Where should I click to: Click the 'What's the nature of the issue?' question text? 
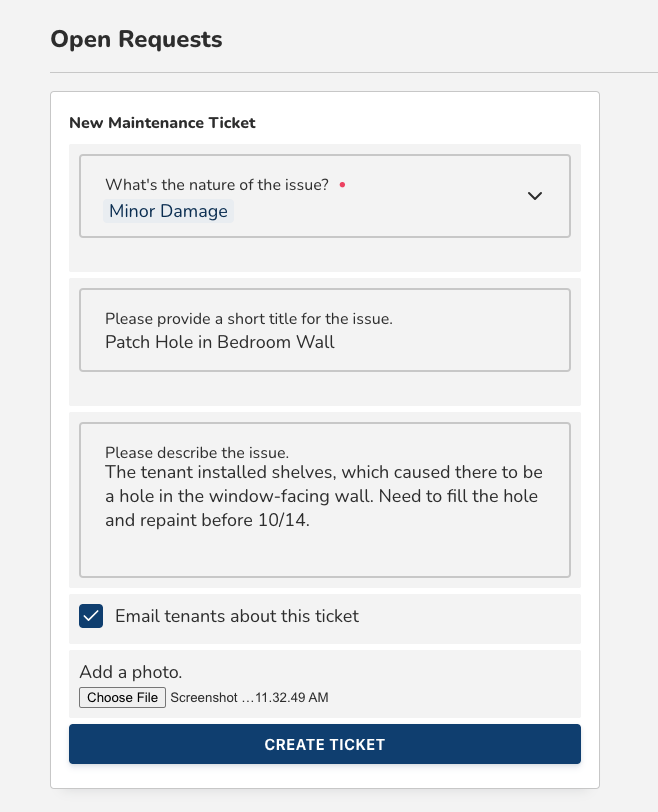[x=217, y=186]
